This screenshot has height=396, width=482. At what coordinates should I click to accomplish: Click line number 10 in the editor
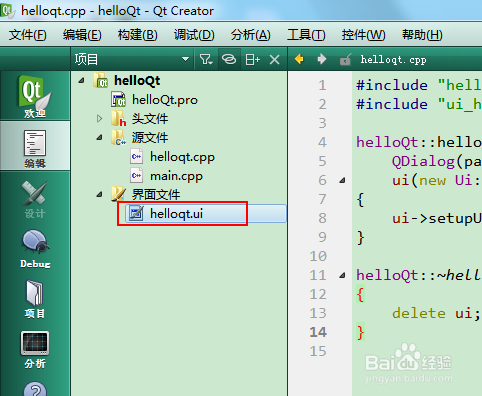(318, 256)
